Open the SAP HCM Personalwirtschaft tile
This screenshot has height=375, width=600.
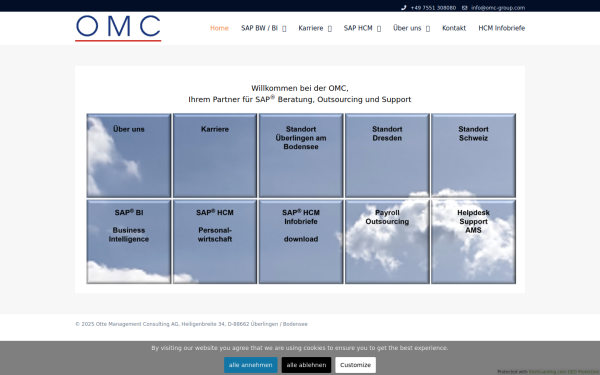215,242
